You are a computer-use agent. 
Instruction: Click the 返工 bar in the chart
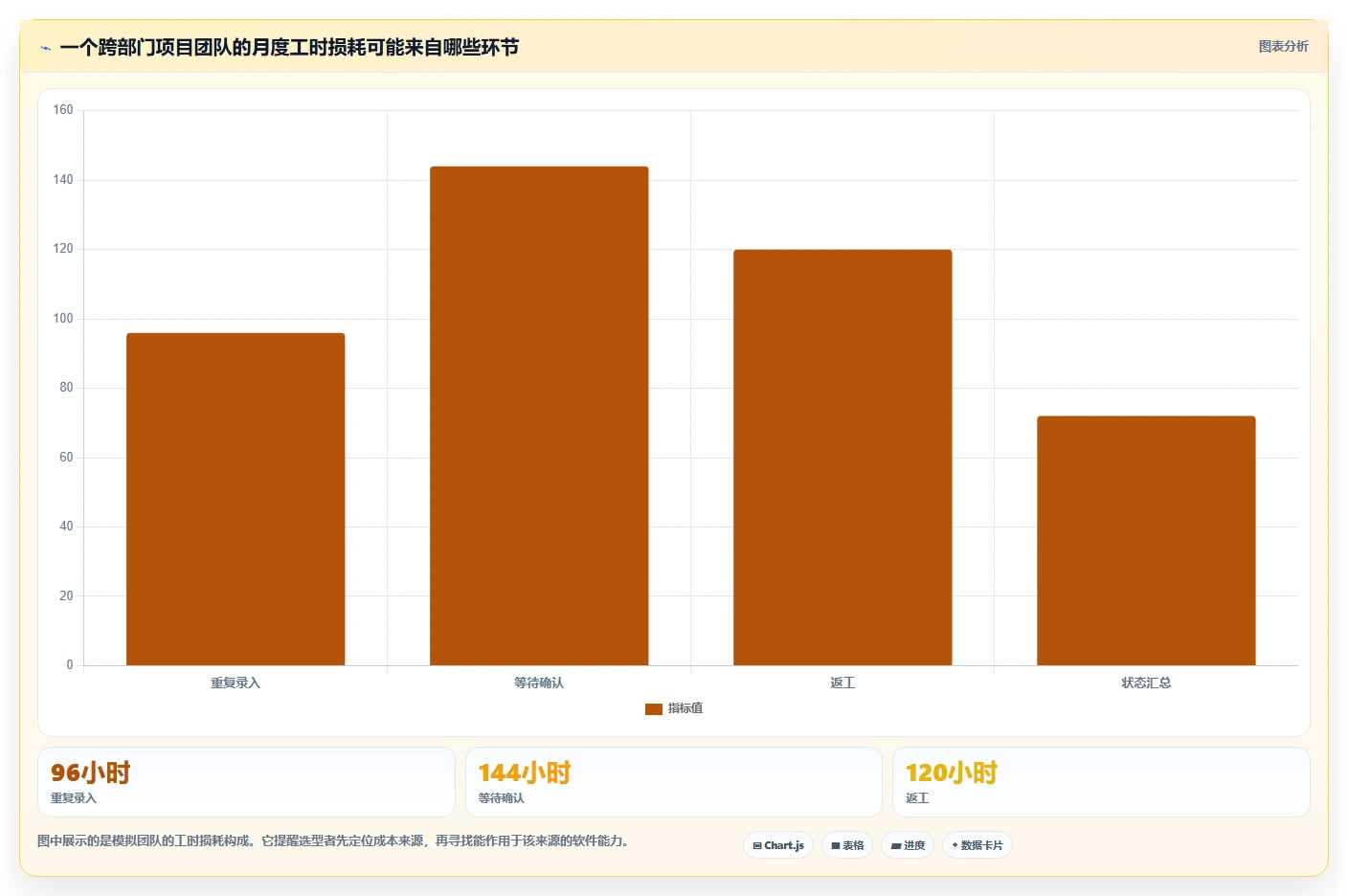842,458
